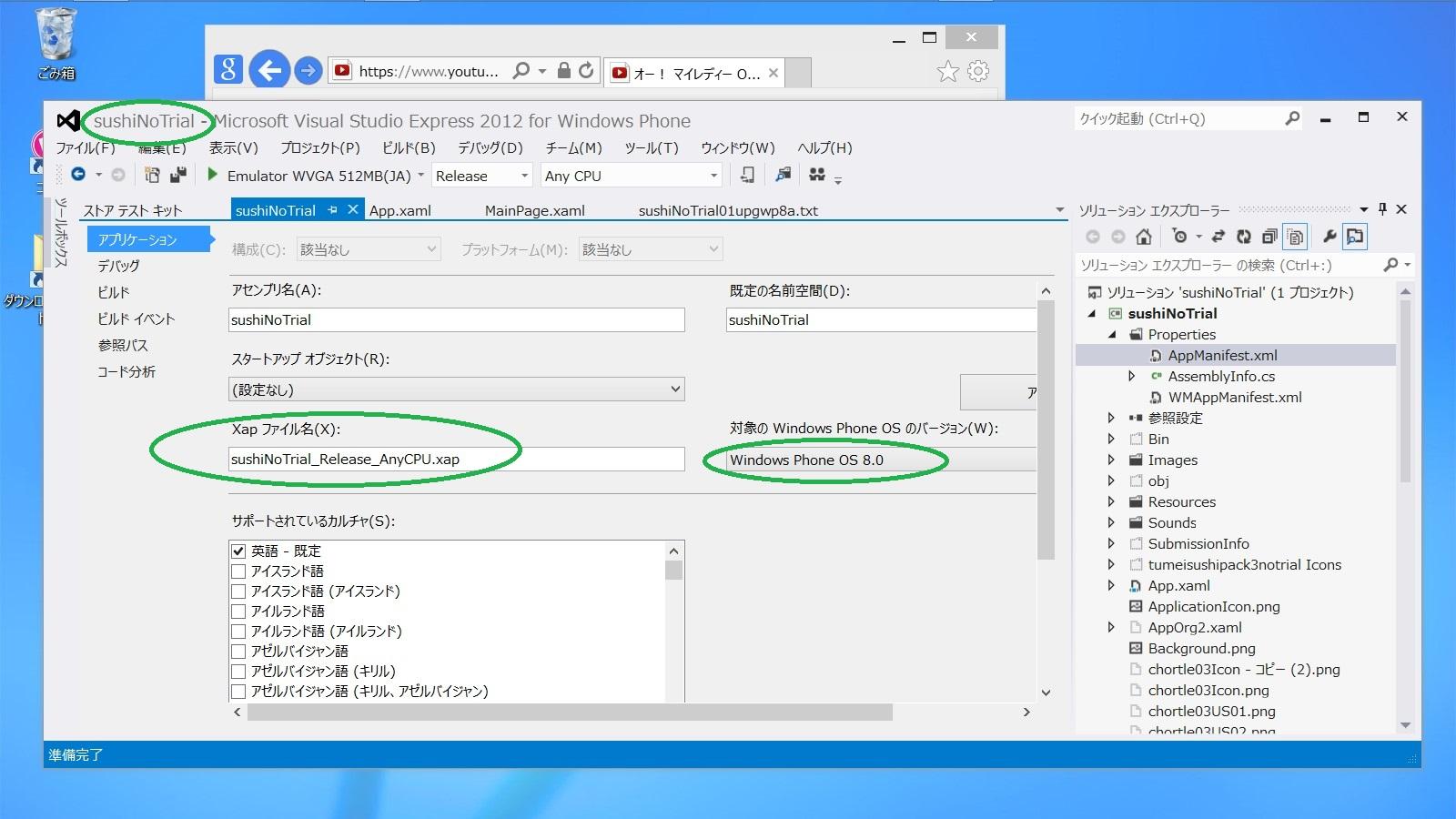The height and width of the screenshot is (819, 1456).
Task: Check the first アイルランド語 culture checkbox
Action: pyautogui.click(x=238, y=611)
